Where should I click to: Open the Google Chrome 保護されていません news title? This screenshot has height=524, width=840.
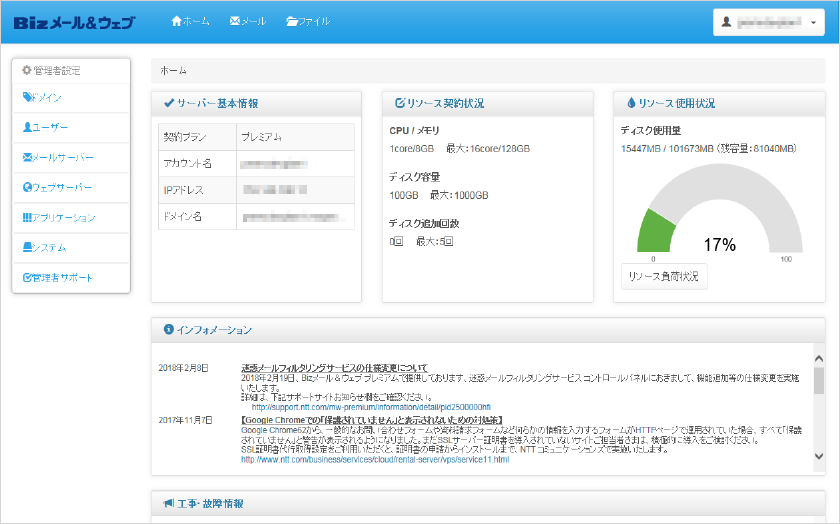[x=372, y=420]
